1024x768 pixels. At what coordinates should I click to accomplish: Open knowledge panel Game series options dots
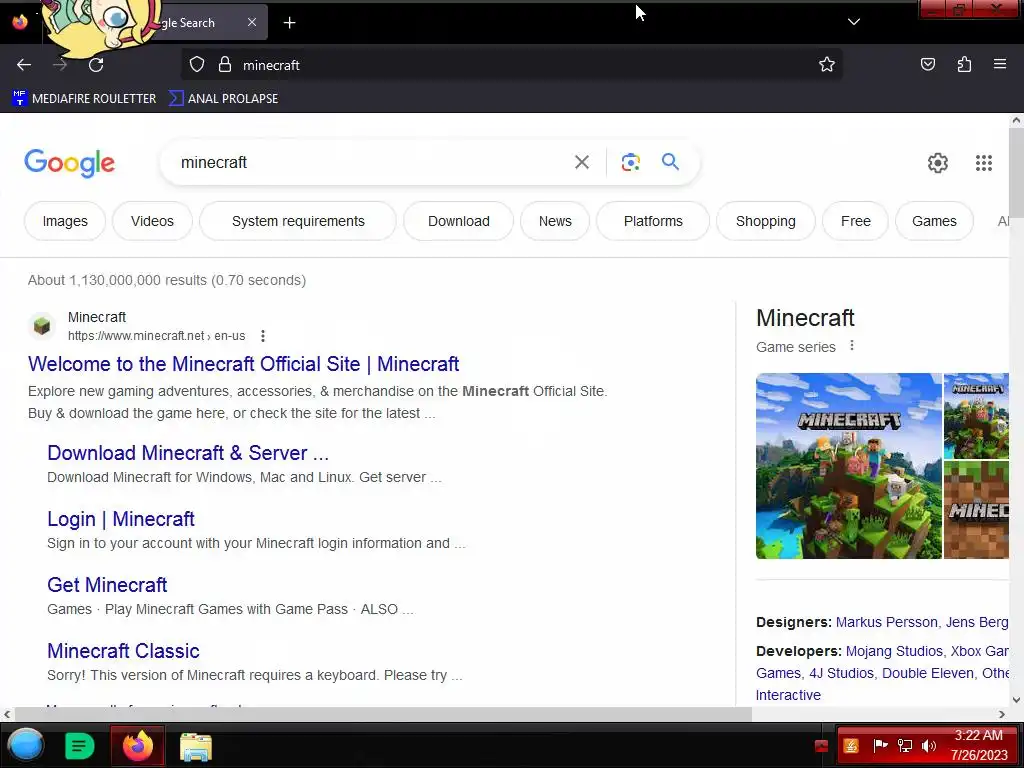[x=852, y=345]
